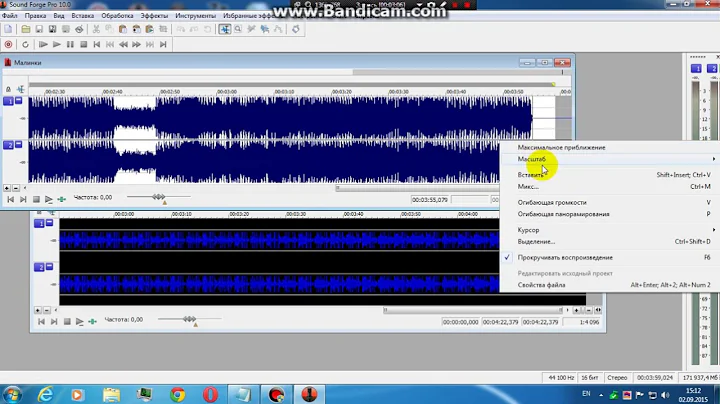Choose Микс... in context menu
The height and width of the screenshot is (404, 720).
pyautogui.click(x=609, y=186)
